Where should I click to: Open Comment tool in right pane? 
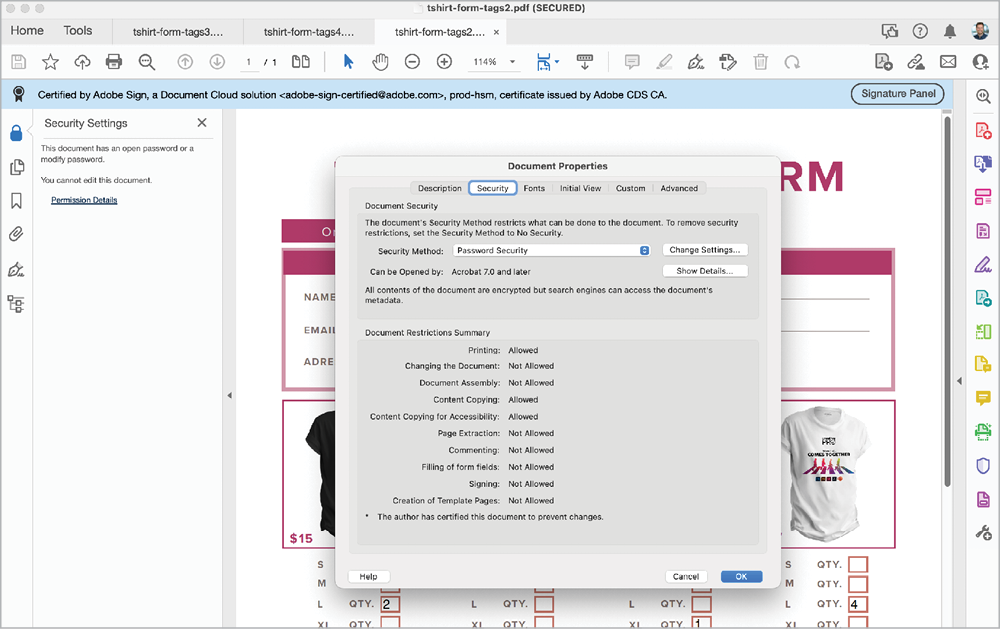tap(983, 398)
